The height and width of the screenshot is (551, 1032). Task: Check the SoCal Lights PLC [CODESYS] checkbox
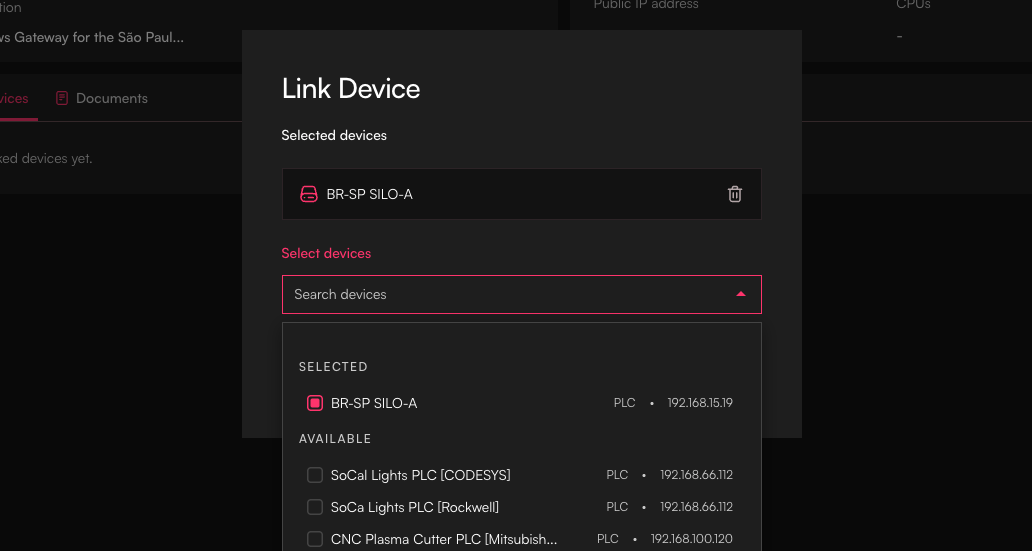[x=315, y=475]
